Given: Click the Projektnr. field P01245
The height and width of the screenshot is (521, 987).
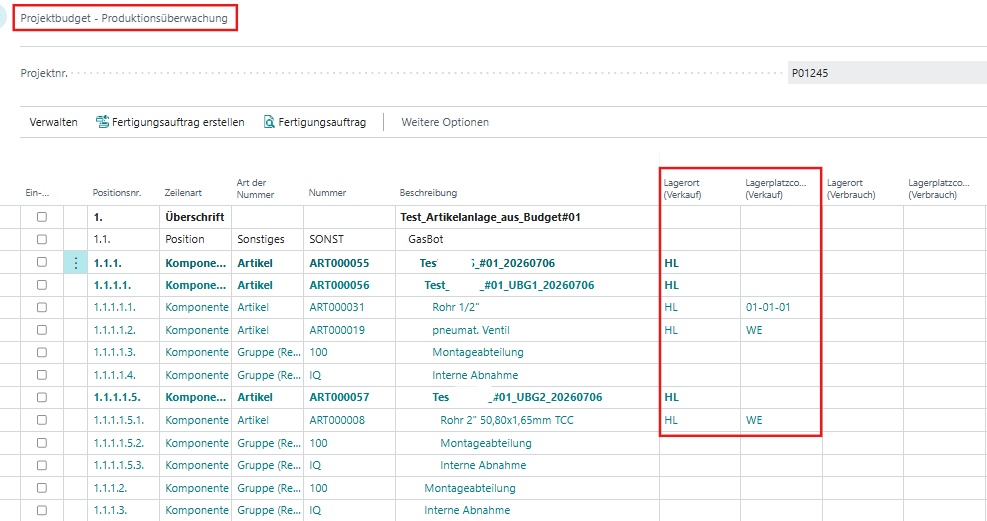Looking at the screenshot, I should pyautogui.click(x=887, y=73).
